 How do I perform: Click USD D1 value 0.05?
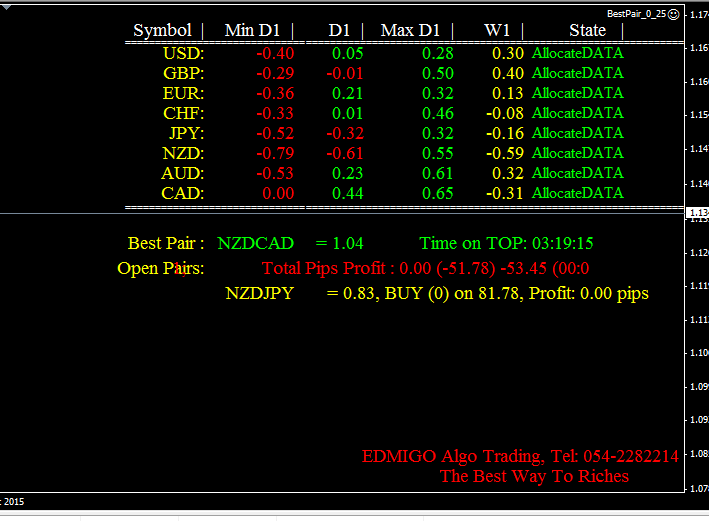point(348,53)
